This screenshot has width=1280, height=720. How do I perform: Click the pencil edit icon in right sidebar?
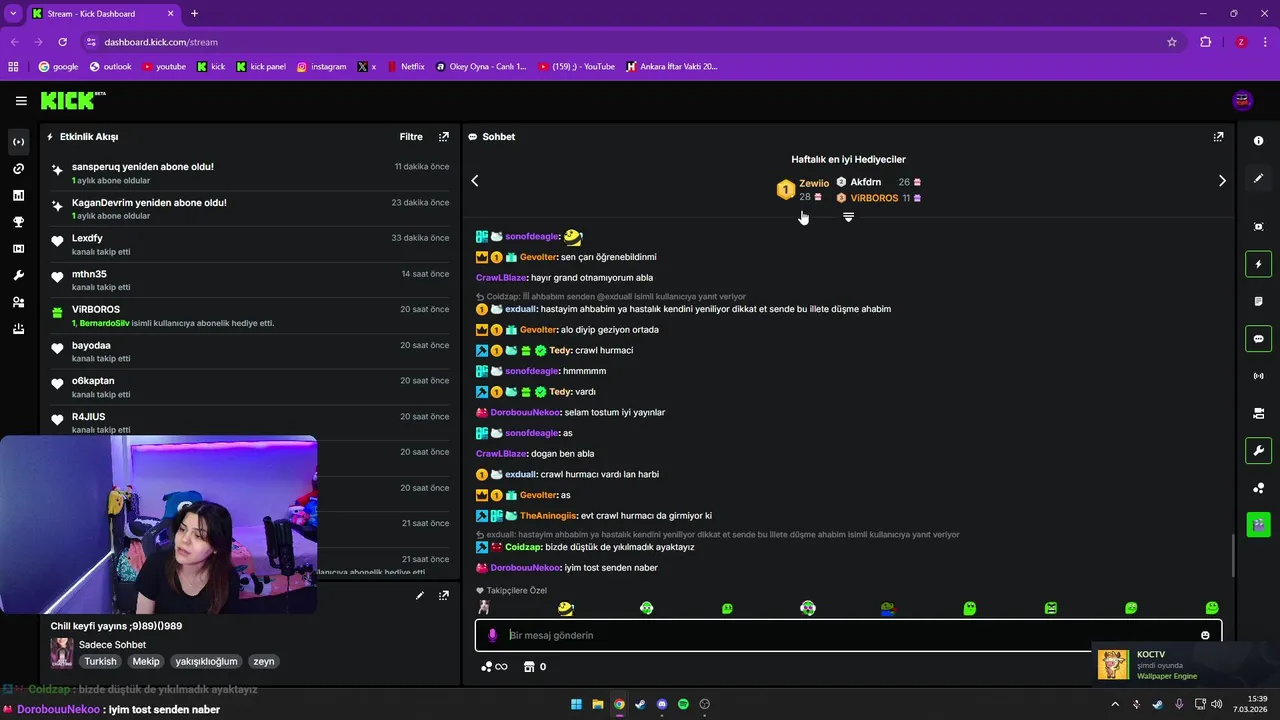1259,178
